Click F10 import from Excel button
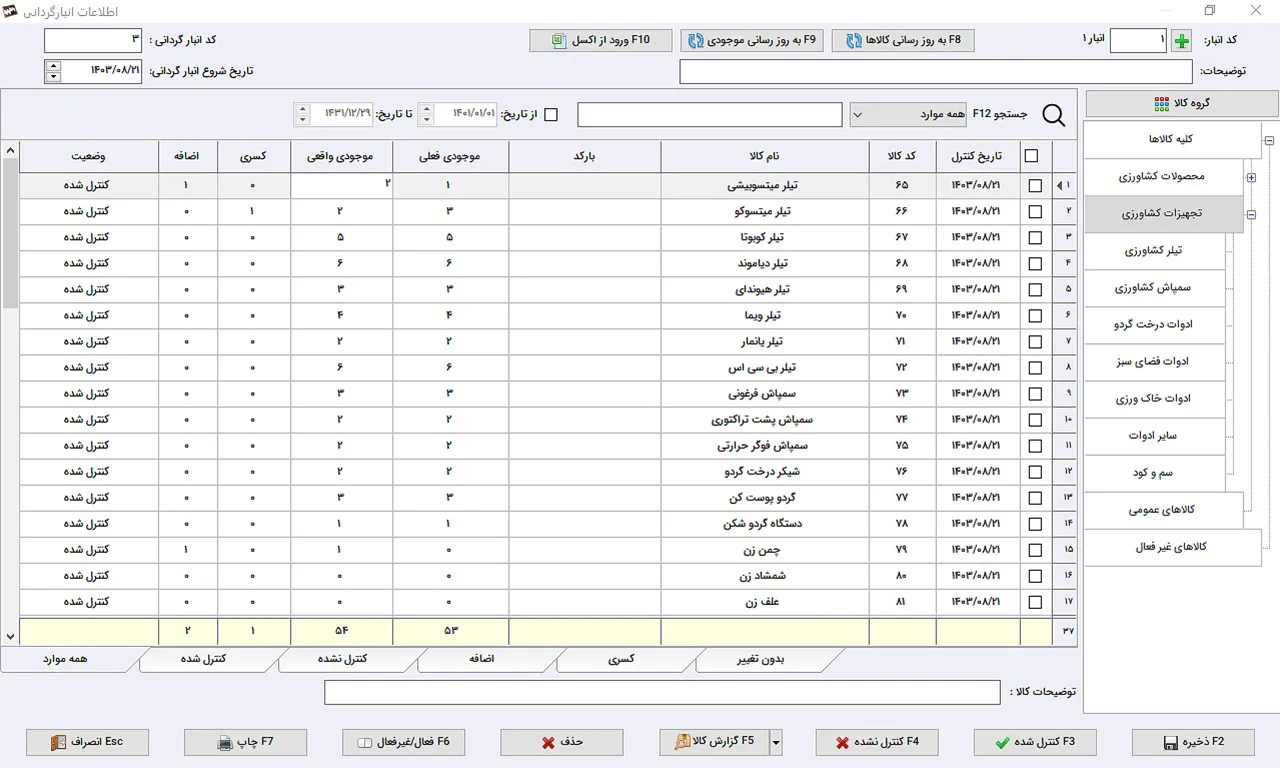 [601, 41]
